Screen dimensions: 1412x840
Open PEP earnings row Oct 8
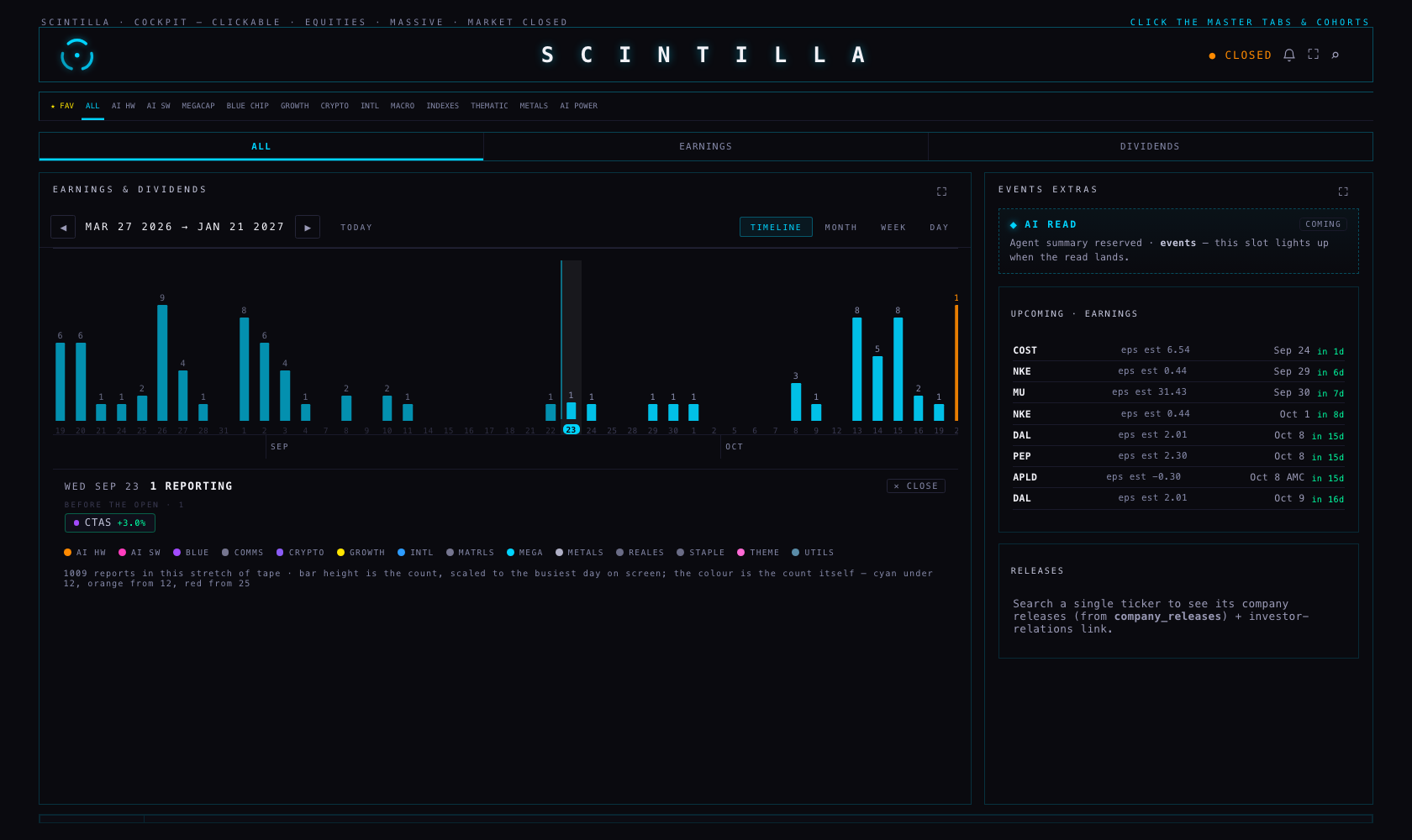pos(1178,456)
